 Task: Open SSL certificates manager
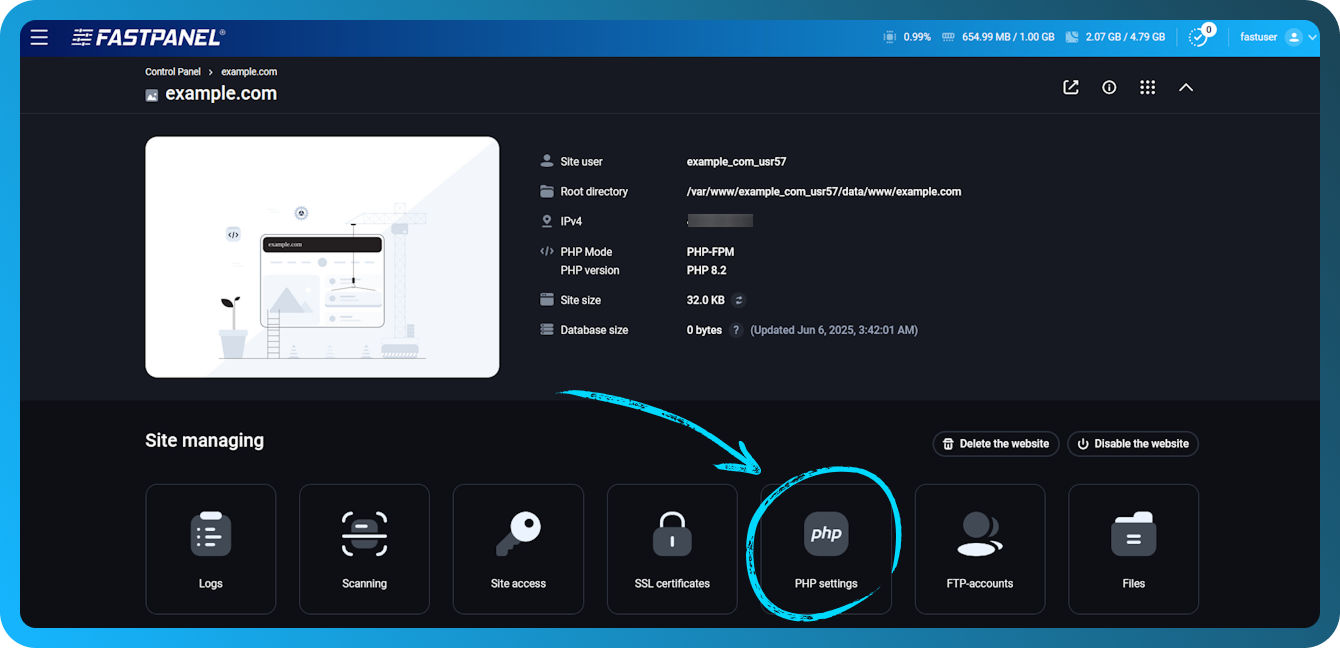672,548
